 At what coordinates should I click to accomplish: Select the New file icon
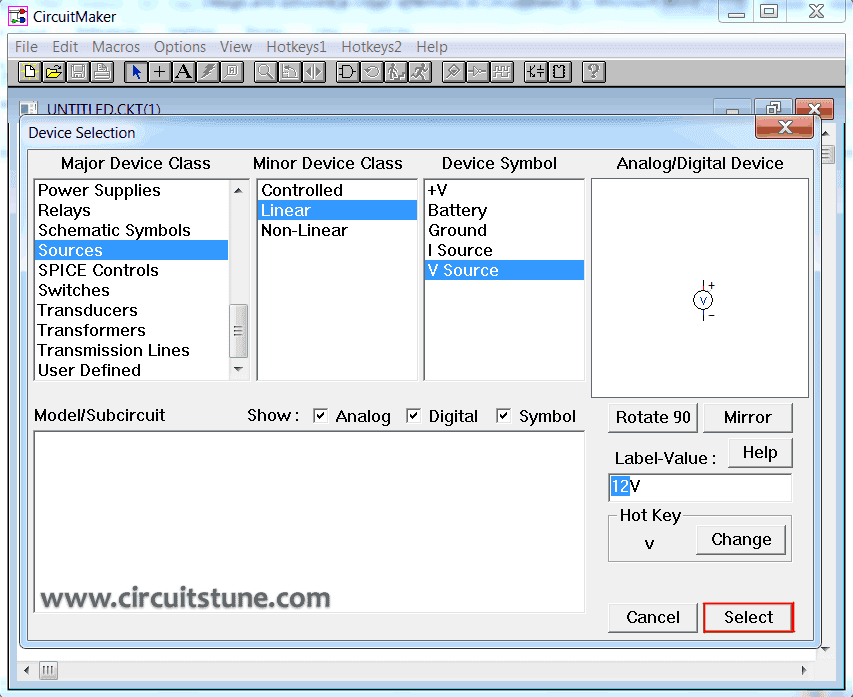point(29,71)
